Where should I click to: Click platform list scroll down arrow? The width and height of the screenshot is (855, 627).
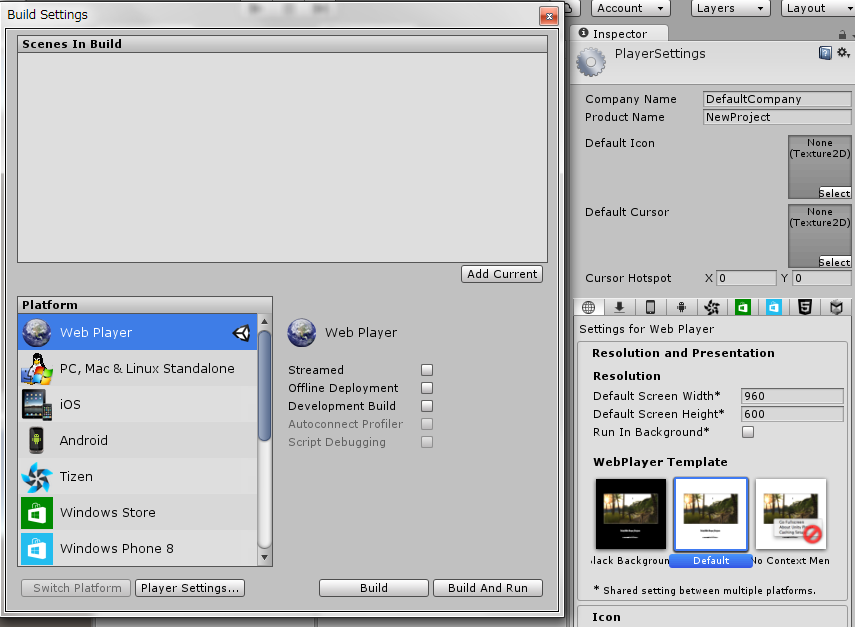pos(264,557)
